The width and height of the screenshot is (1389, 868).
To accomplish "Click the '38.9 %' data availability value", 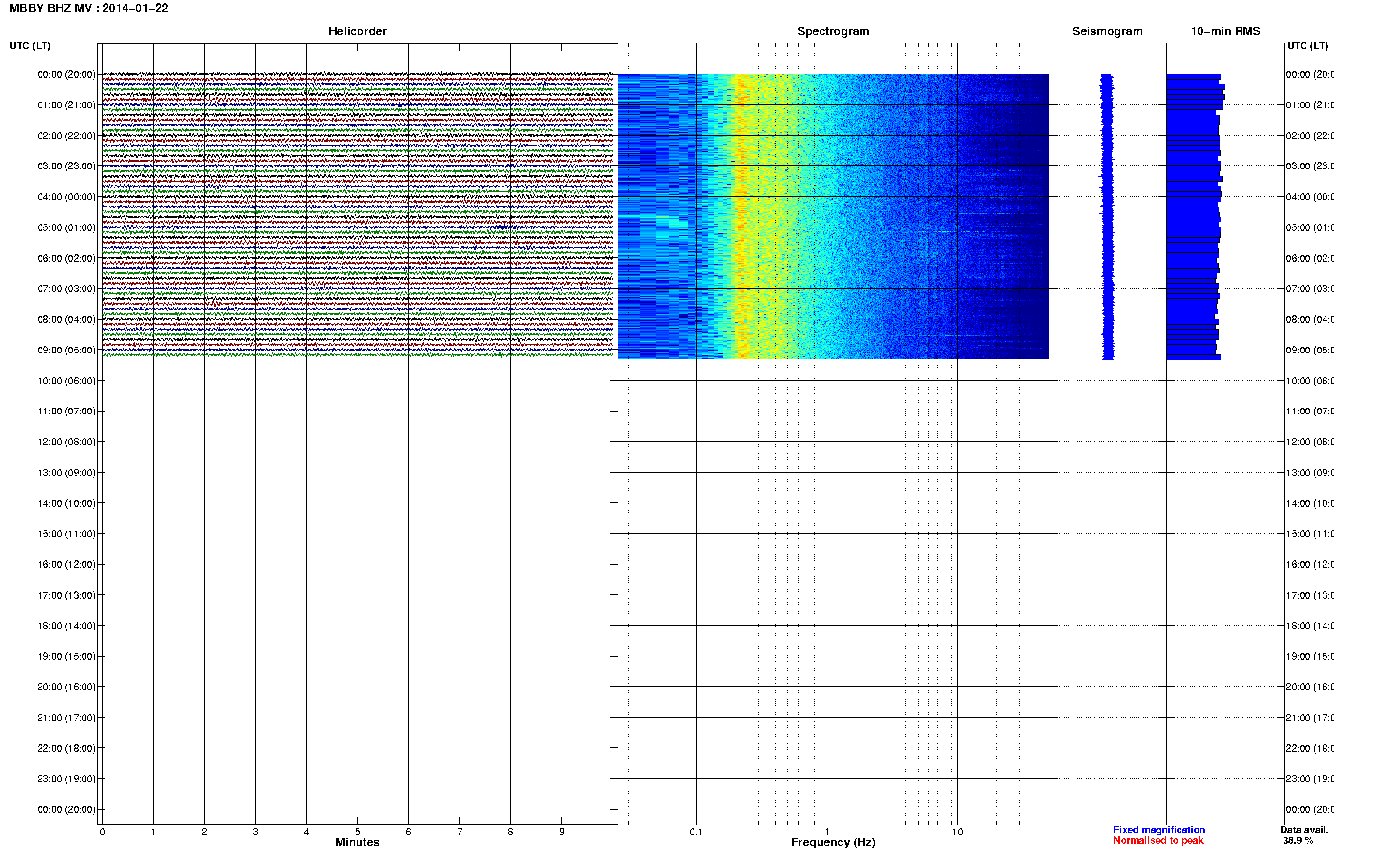I will point(1298,841).
